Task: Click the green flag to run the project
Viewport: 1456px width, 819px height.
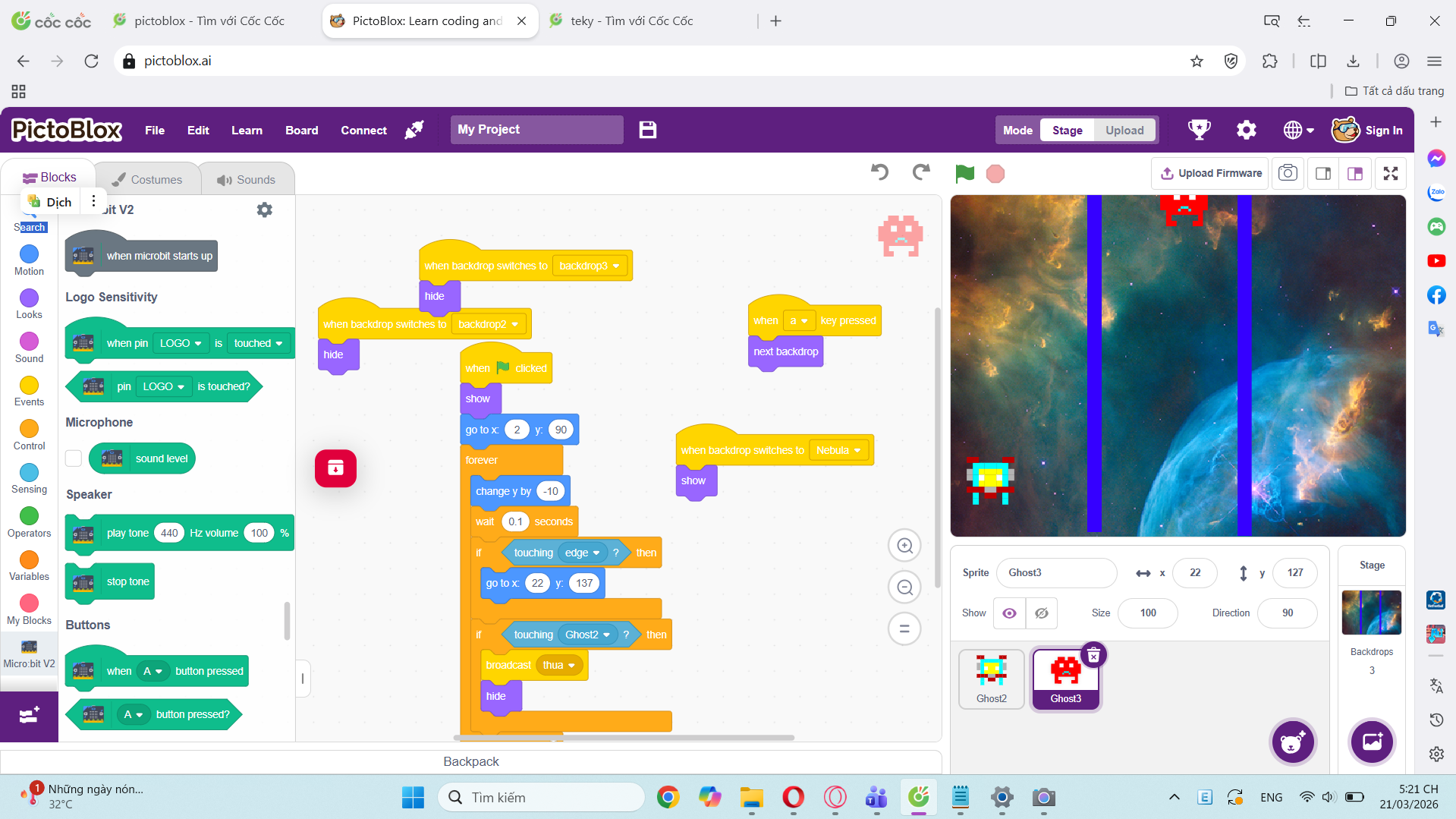Action: click(x=964, y=174)
